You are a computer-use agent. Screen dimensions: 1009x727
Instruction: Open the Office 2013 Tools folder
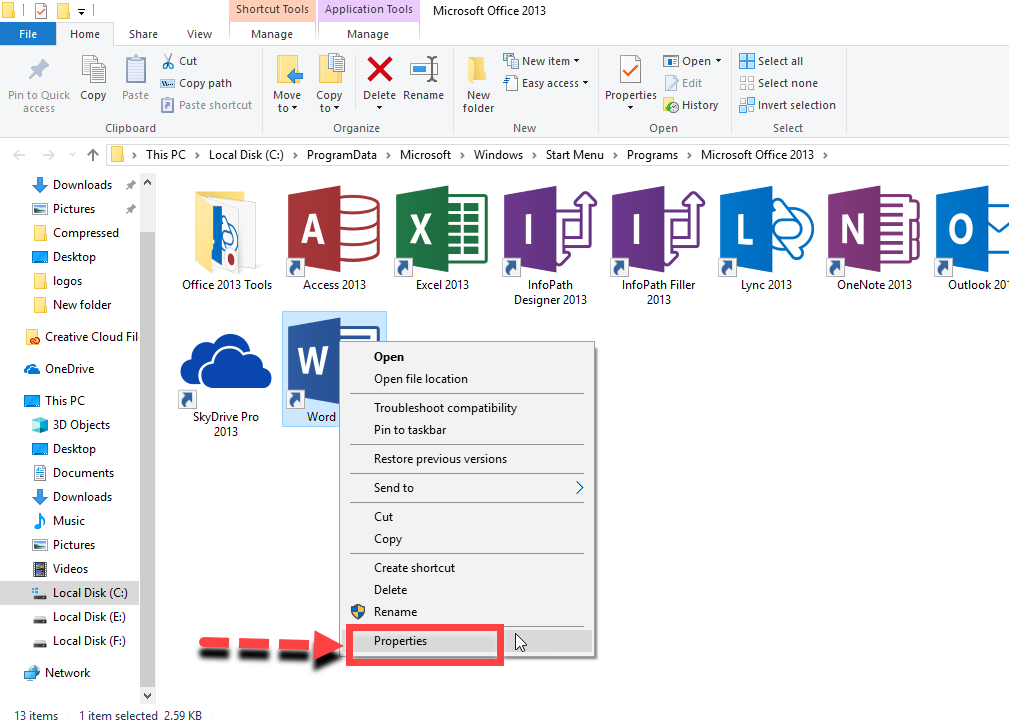pos(226,231)
